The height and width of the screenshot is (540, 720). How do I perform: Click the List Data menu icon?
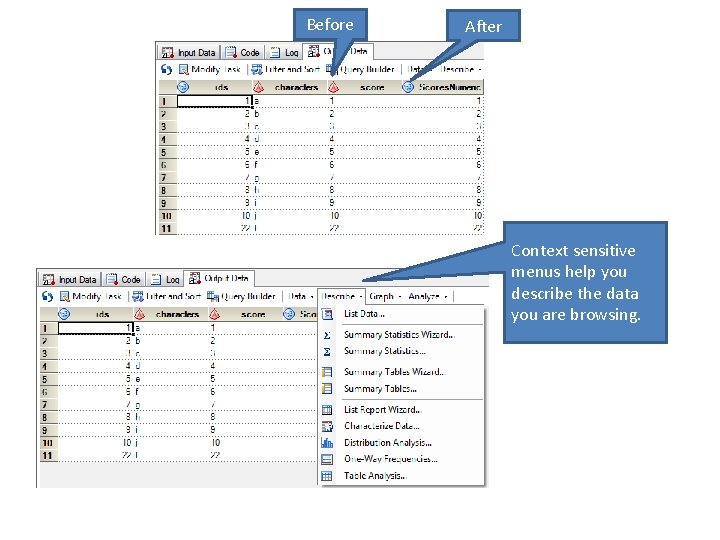pos(327,314)
